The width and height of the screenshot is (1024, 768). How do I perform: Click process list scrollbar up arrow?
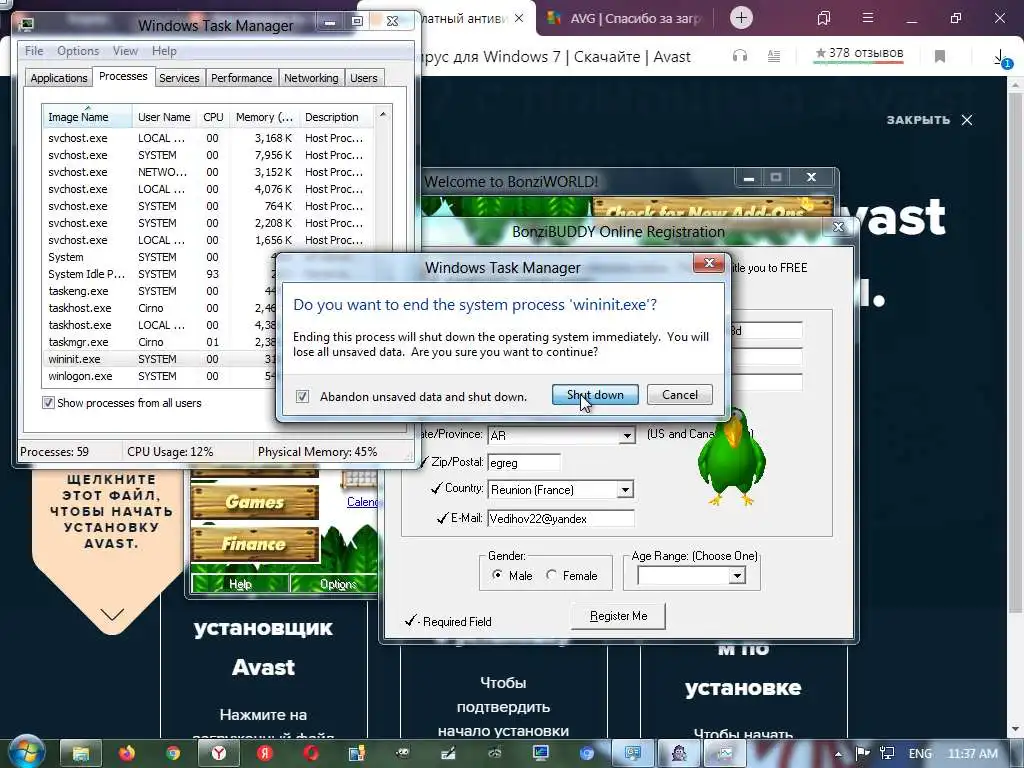tap(383, 114)
